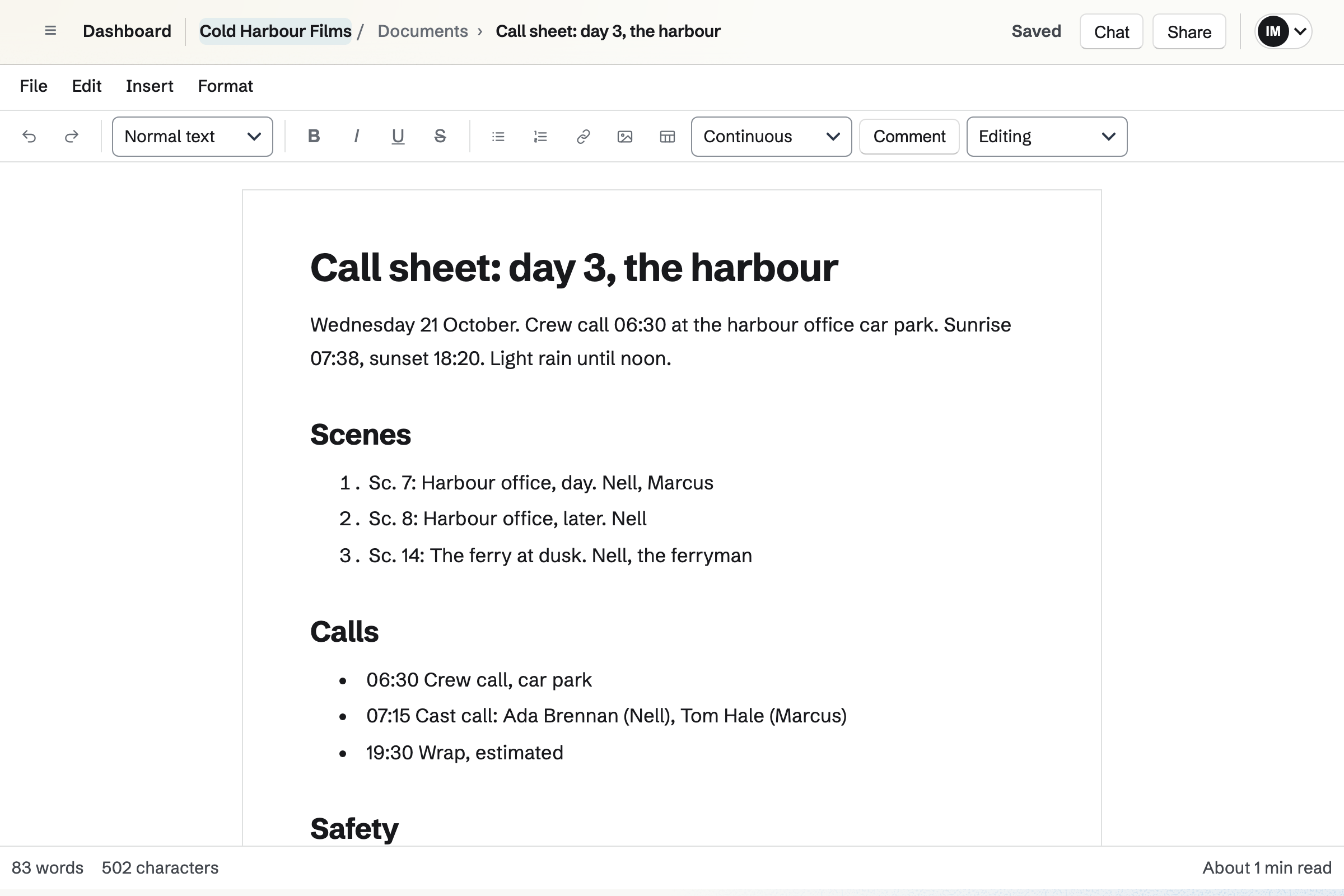Insert a link using chain icon
Viewport: 1344px width, 896px height.
tap(583, 137)
